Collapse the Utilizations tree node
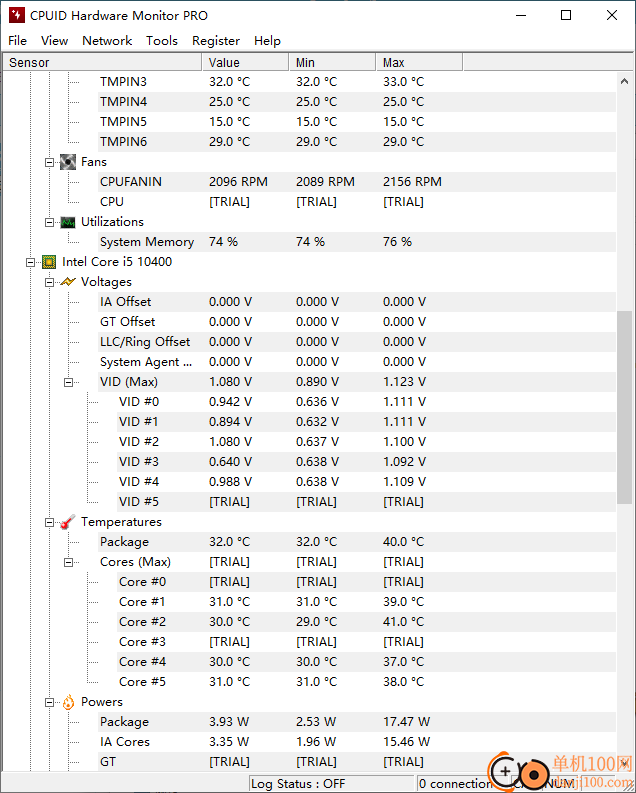 click(49, 223)
